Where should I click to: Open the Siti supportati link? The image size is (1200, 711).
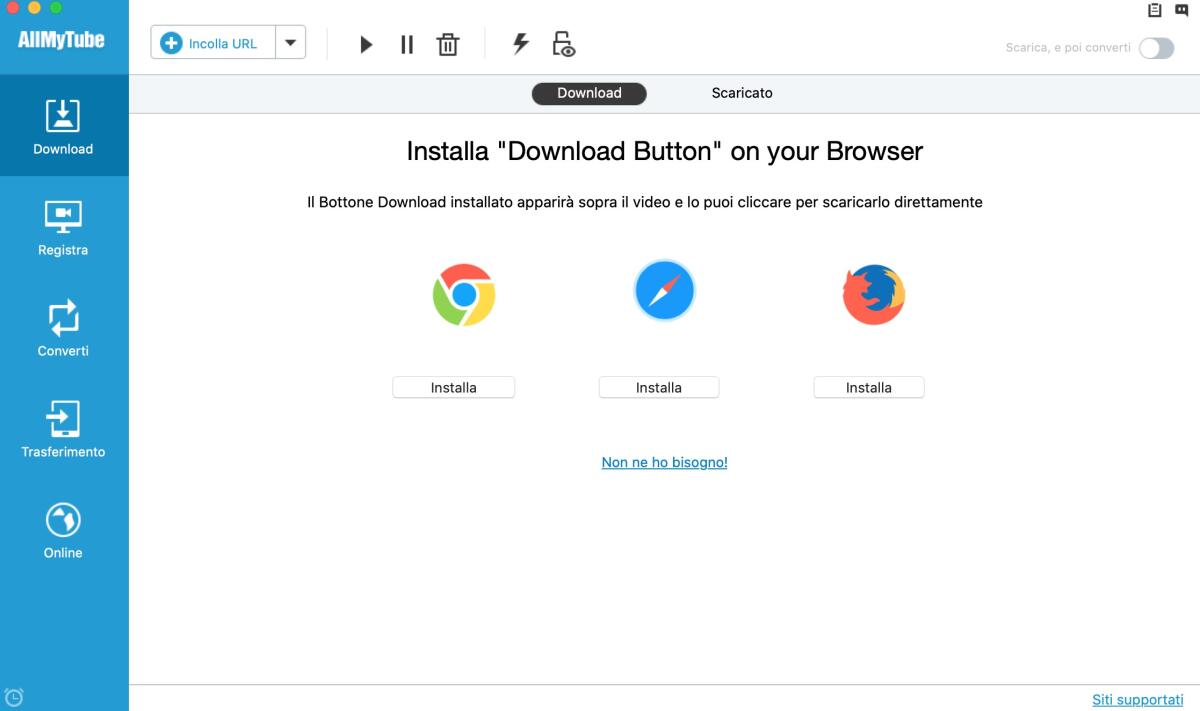coord(1138,699)
